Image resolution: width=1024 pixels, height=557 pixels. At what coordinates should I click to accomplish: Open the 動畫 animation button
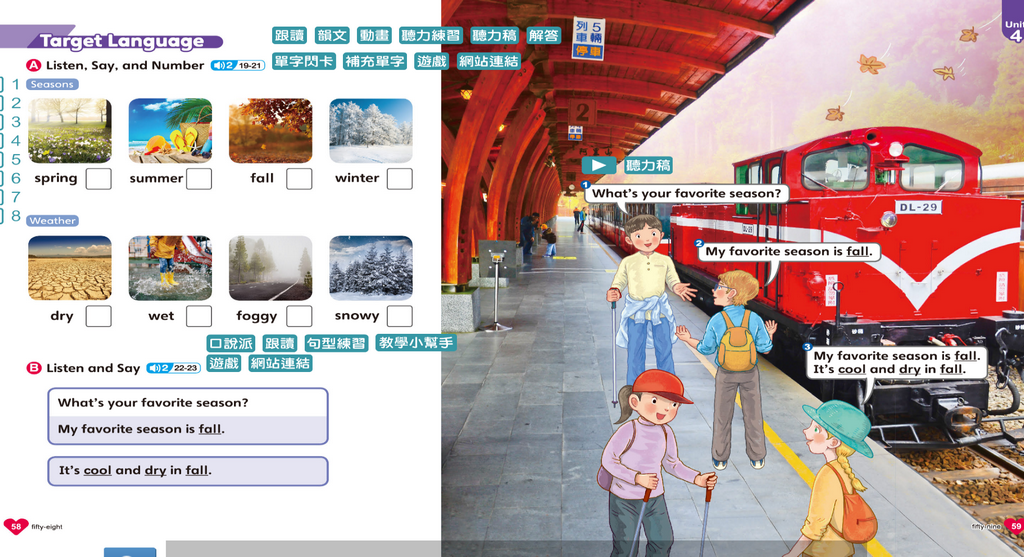point(374,36)
